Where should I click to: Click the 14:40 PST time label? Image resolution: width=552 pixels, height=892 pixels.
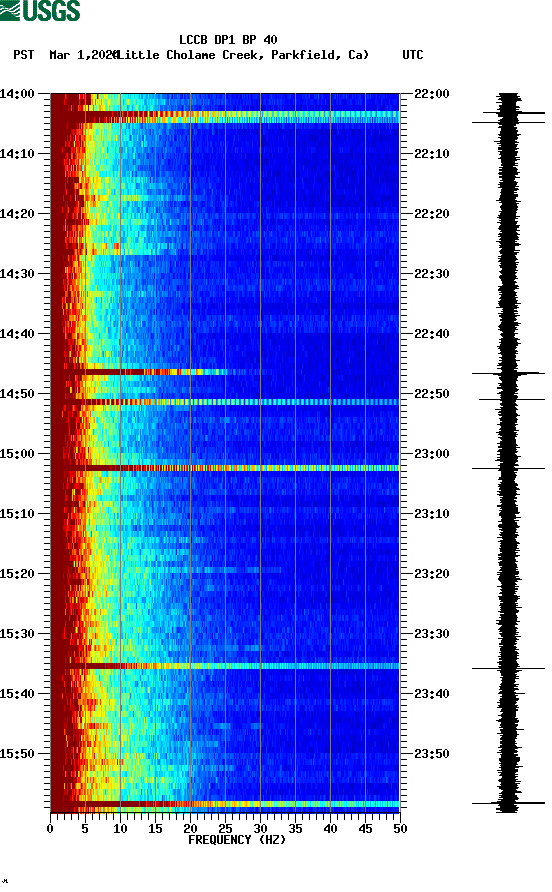coord(17,334)
